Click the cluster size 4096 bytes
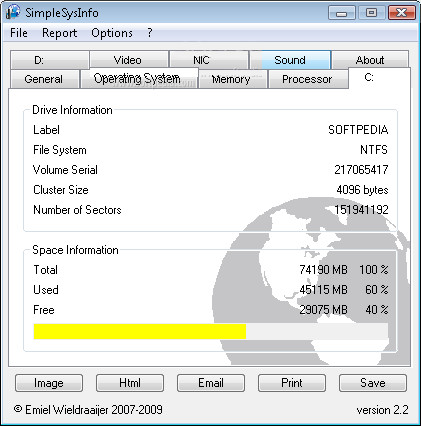Image resolution: width=421 pixels, height=426 pixels. pyautogui.click(x=362, y=190)
